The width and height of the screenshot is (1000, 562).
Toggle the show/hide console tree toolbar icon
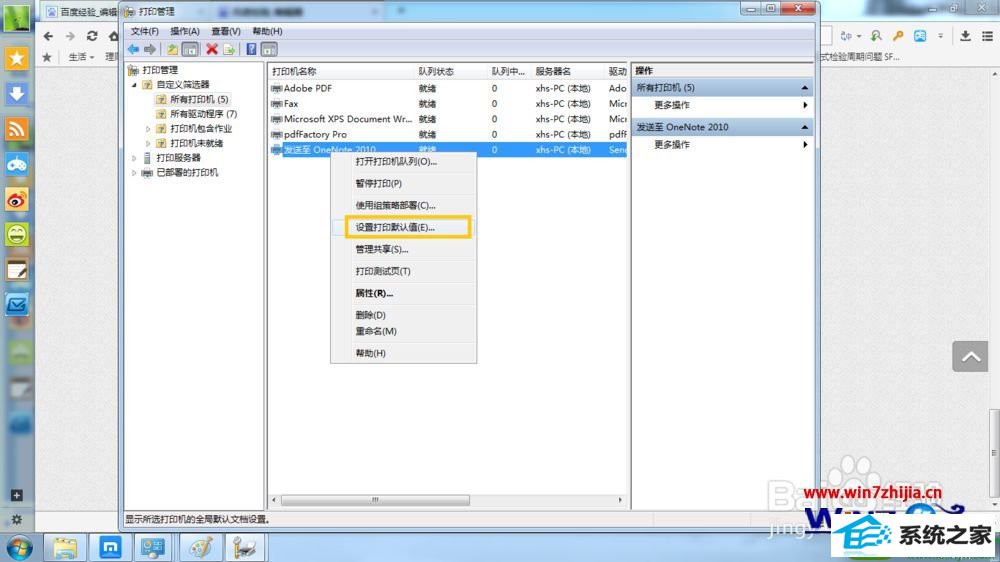pyautogui.click(x=189, y=49)
